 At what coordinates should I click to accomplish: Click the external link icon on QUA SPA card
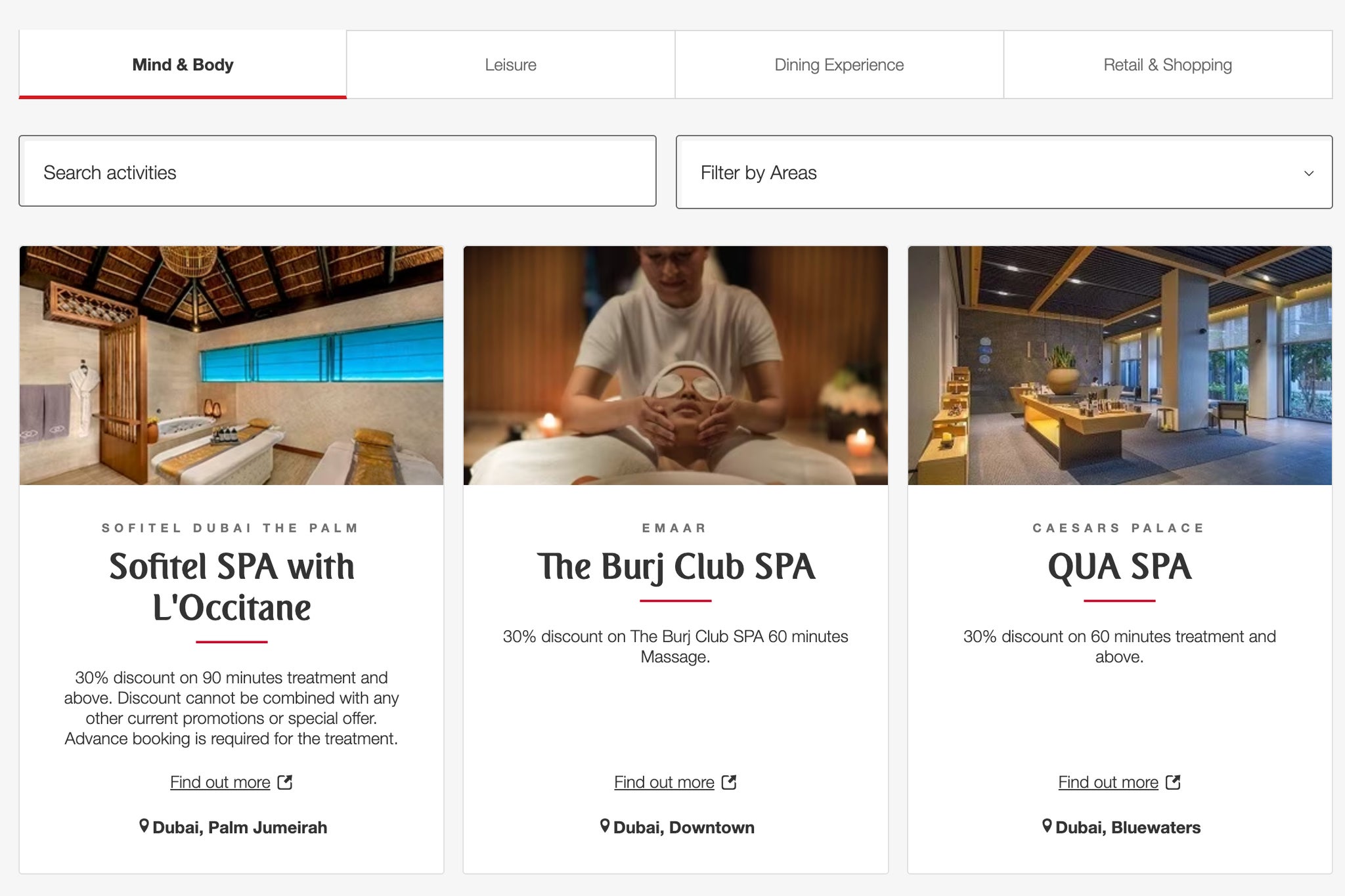click(x=1173, y=782)
